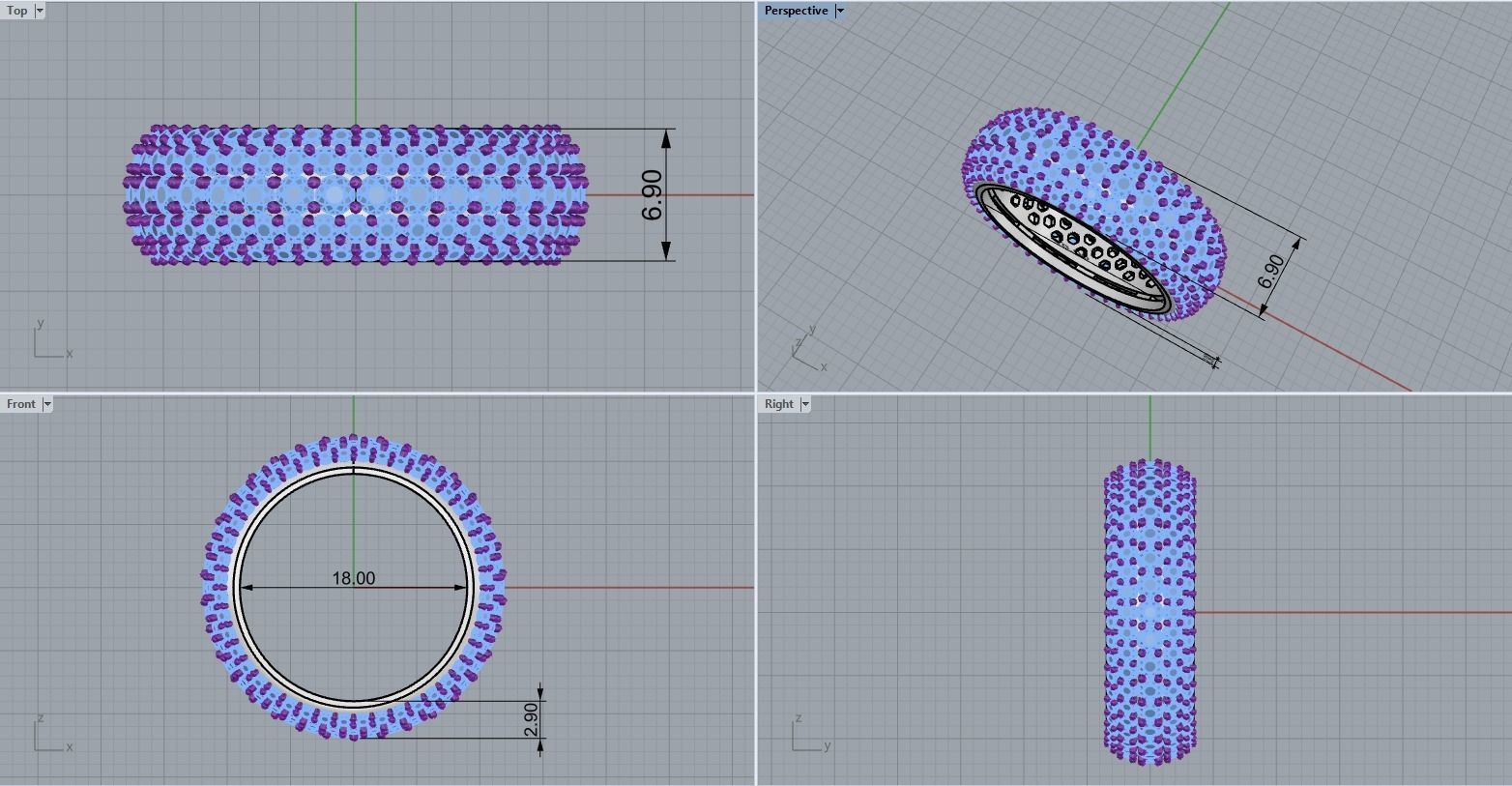Click the YZ axis icon in Right viewport
Image resolution: width=1512 pixels, height=786 pixels.
click(x=811, y=734)
